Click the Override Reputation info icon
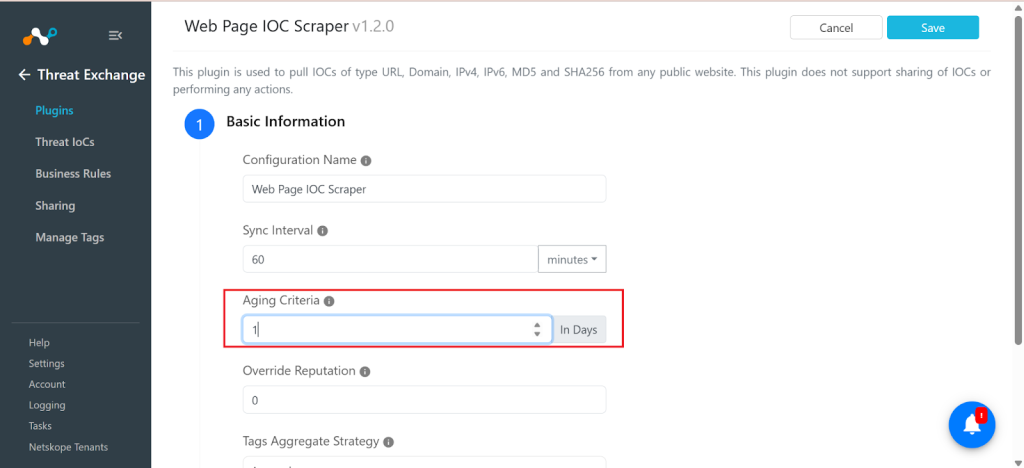 (365, 371)
